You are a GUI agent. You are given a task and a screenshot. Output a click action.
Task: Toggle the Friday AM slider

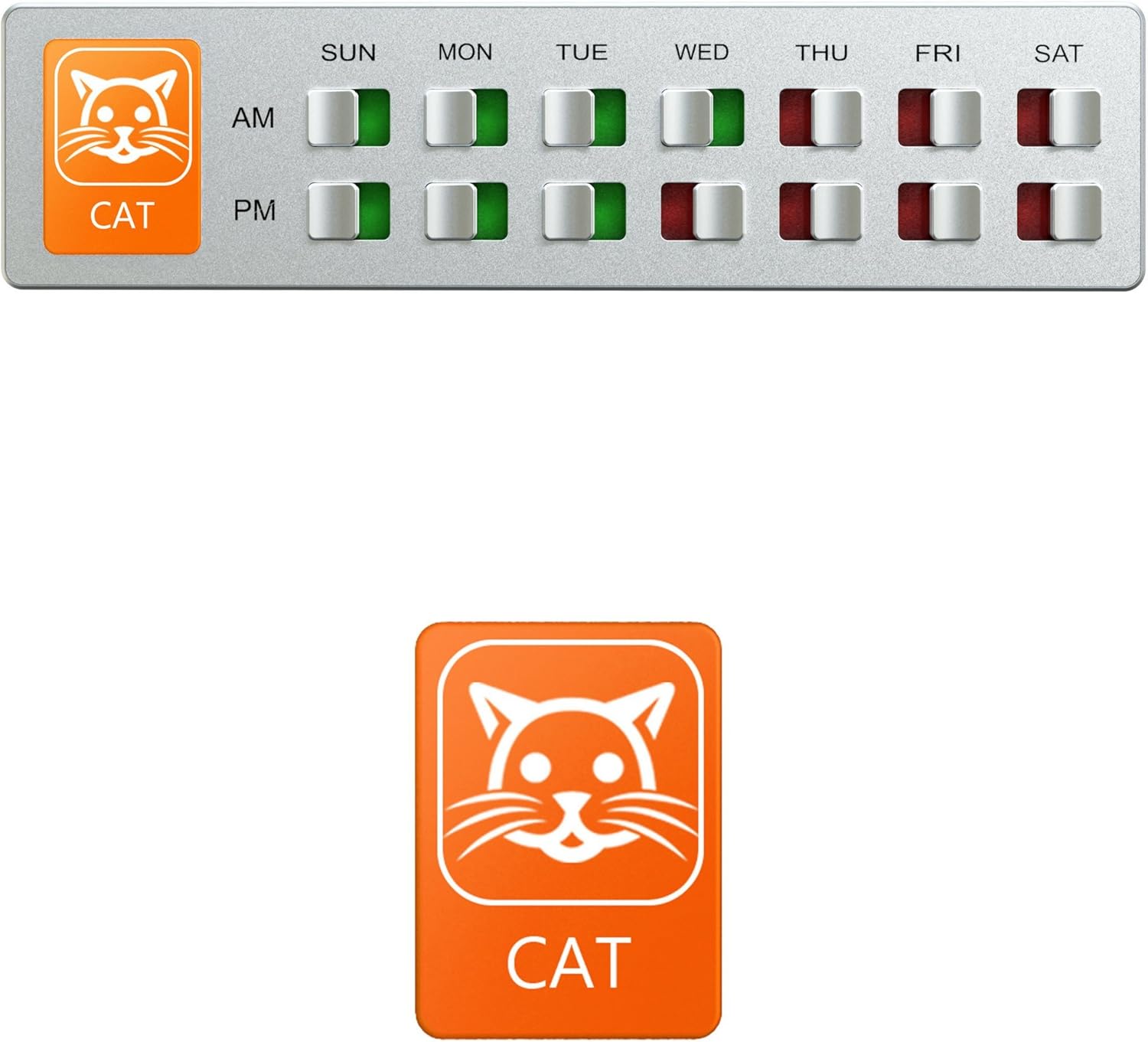pos(940,118)
